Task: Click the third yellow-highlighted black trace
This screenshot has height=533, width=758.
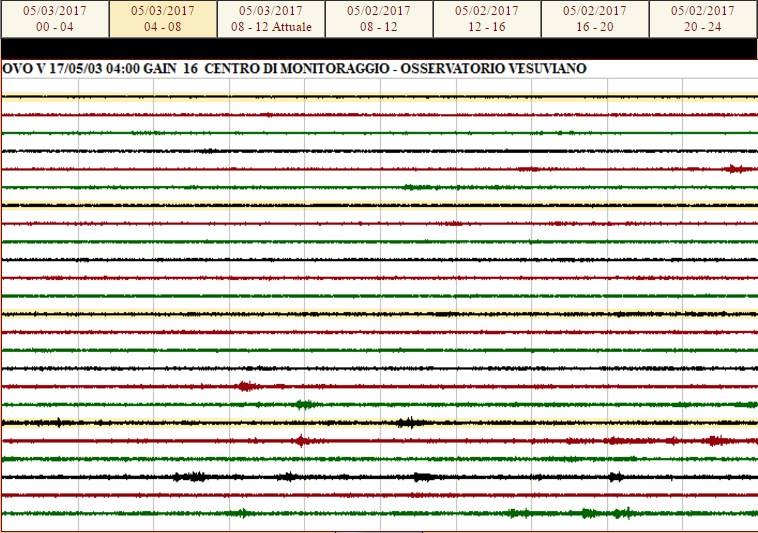Action: [x=379, y=314]
